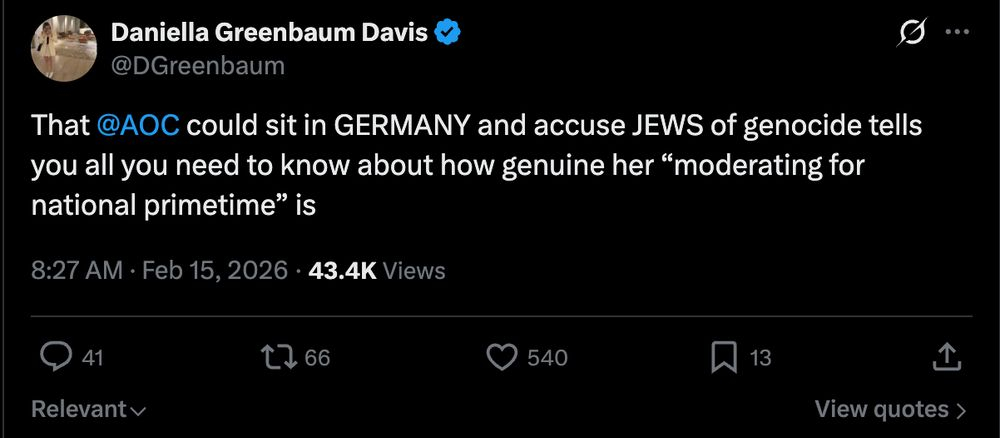Open the @AOC mention link
Screen dimensions: 1000x438
pos(139,127)
